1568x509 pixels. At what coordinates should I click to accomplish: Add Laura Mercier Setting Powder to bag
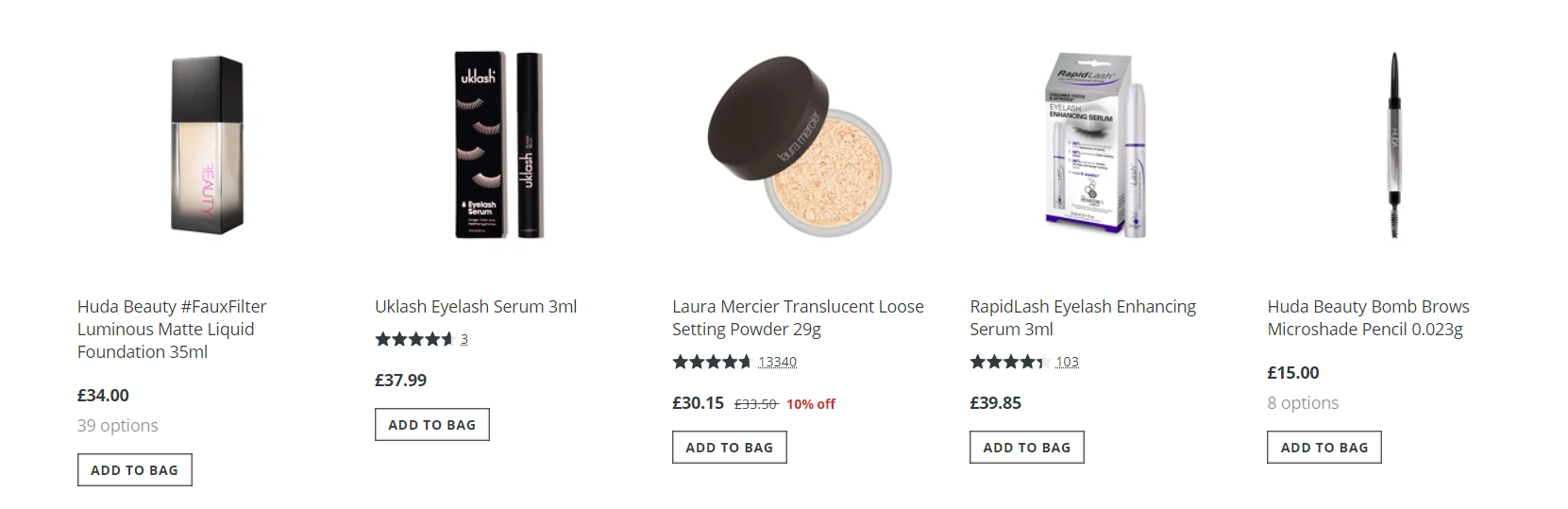point(730,448)
